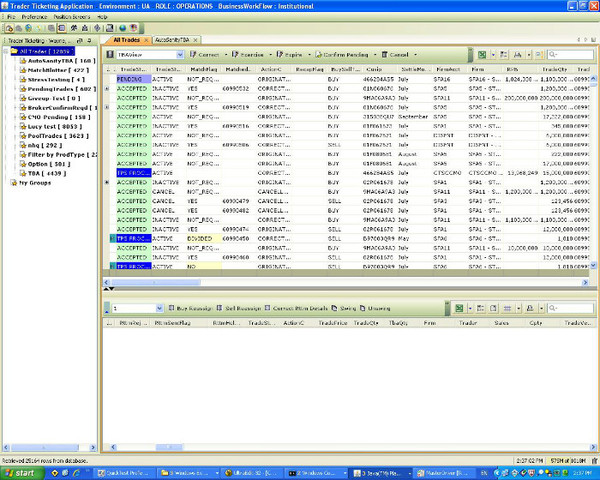The height and width of the screenshot is (480, 600).
Task: Click the diamond-shaped main toolbar icon
Action: point(97,28)
